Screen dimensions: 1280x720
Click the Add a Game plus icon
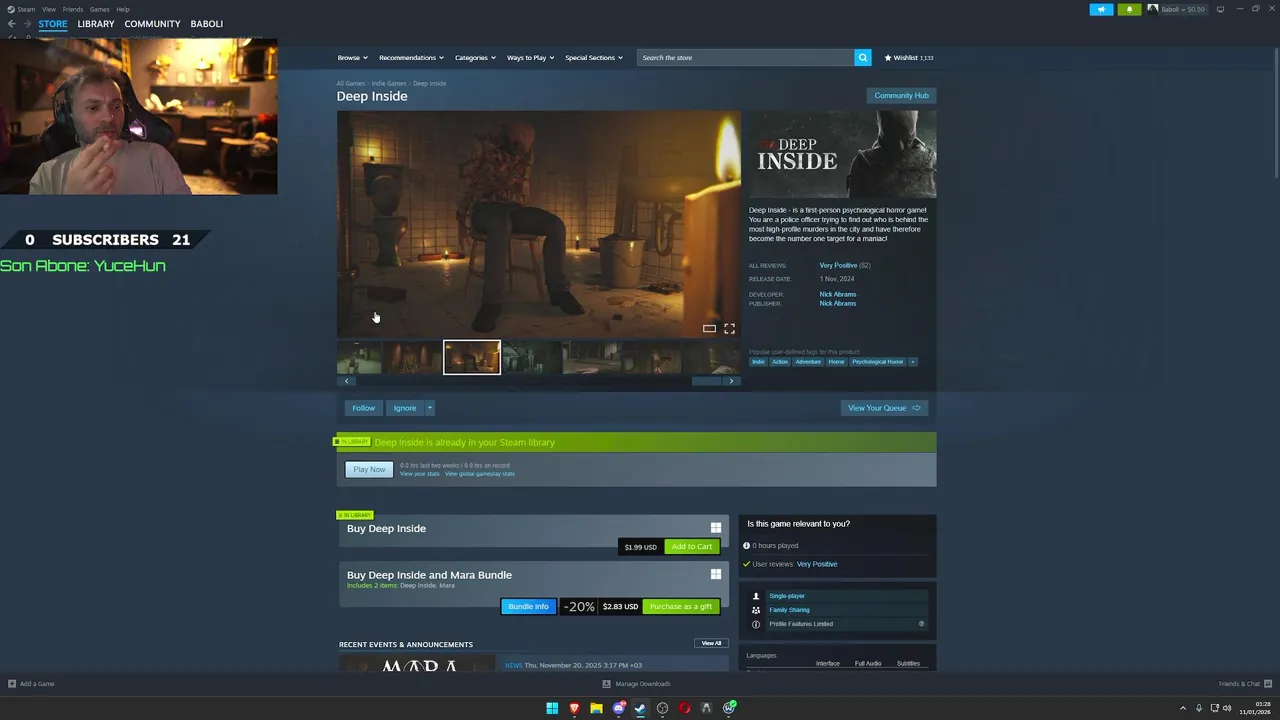12,684
